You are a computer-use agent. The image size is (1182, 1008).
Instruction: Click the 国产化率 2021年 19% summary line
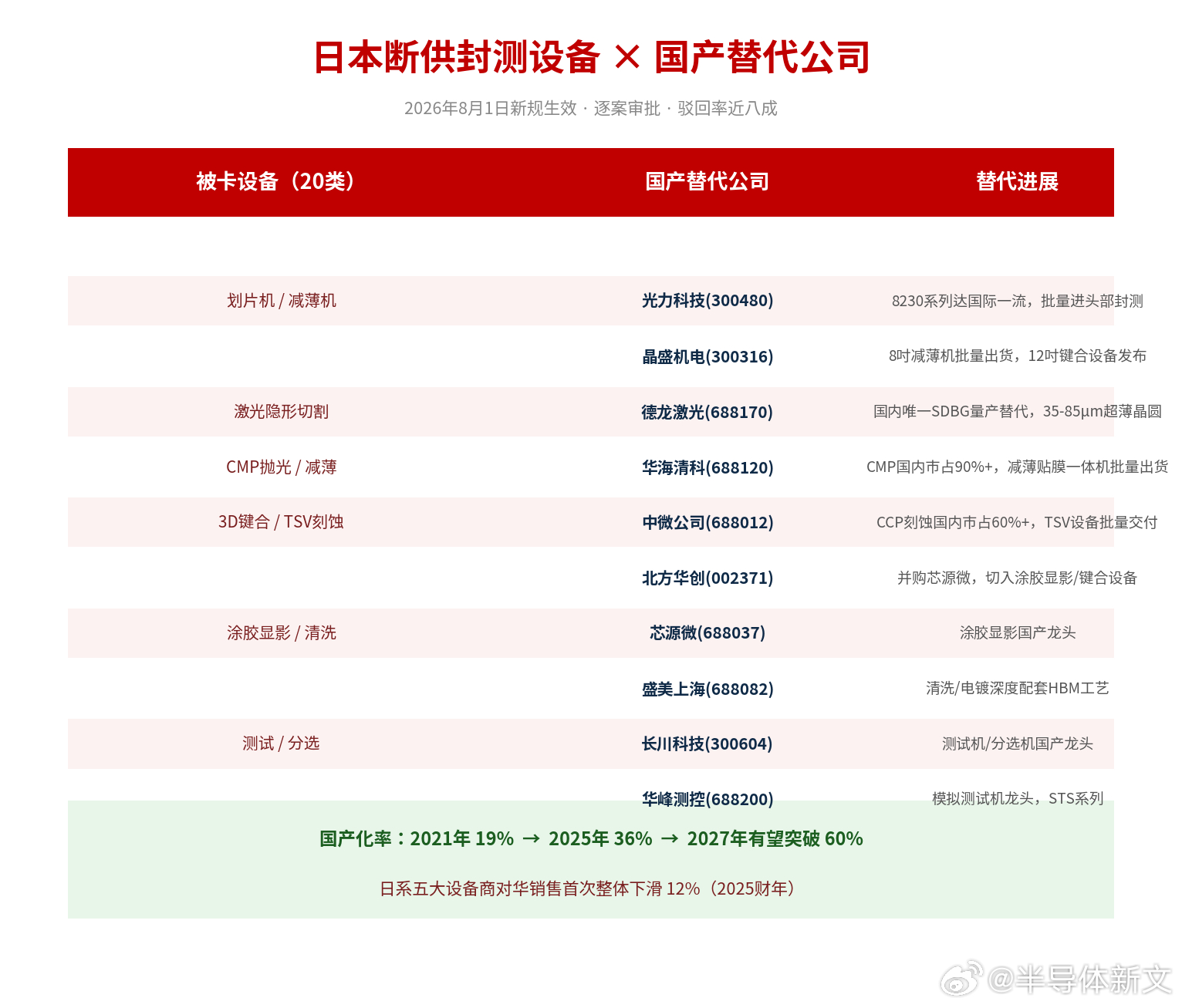(x=591, y=839)
